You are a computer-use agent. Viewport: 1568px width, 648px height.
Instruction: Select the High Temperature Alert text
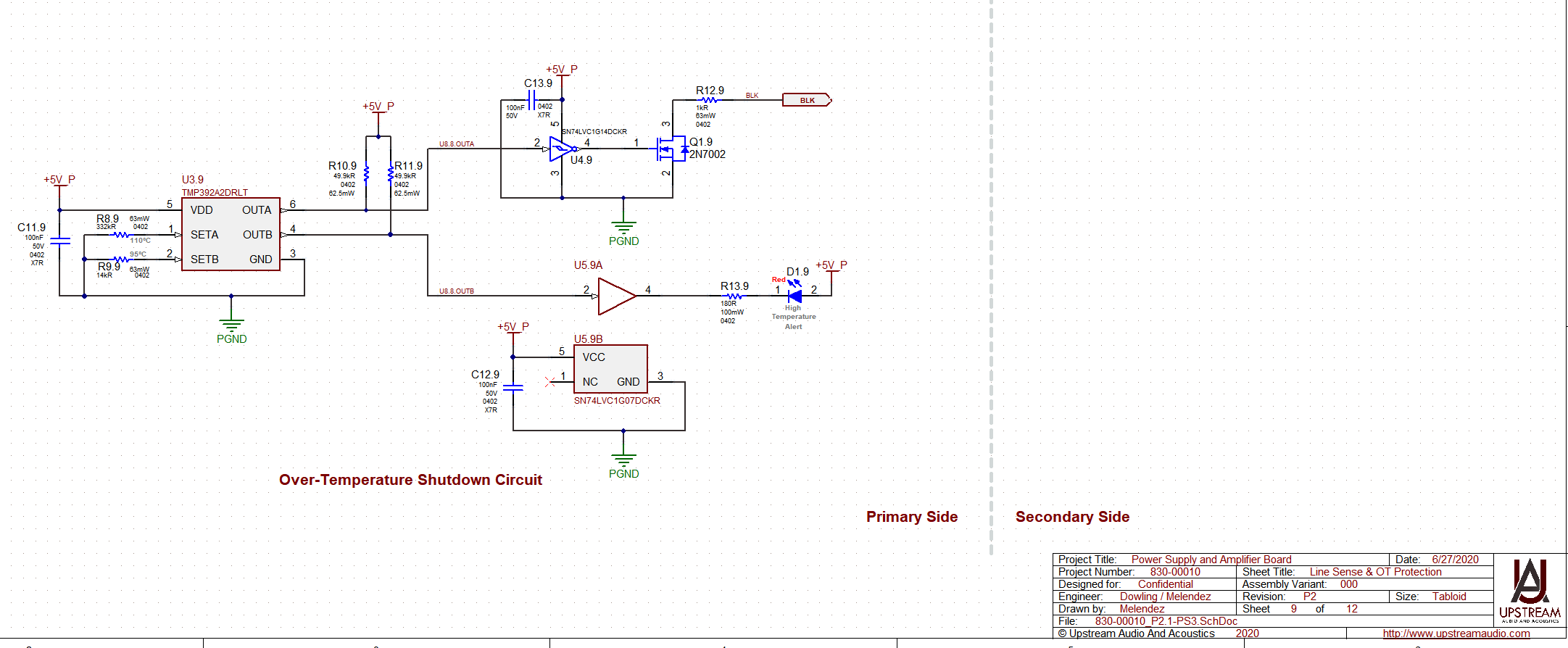(x=794, y=317)
